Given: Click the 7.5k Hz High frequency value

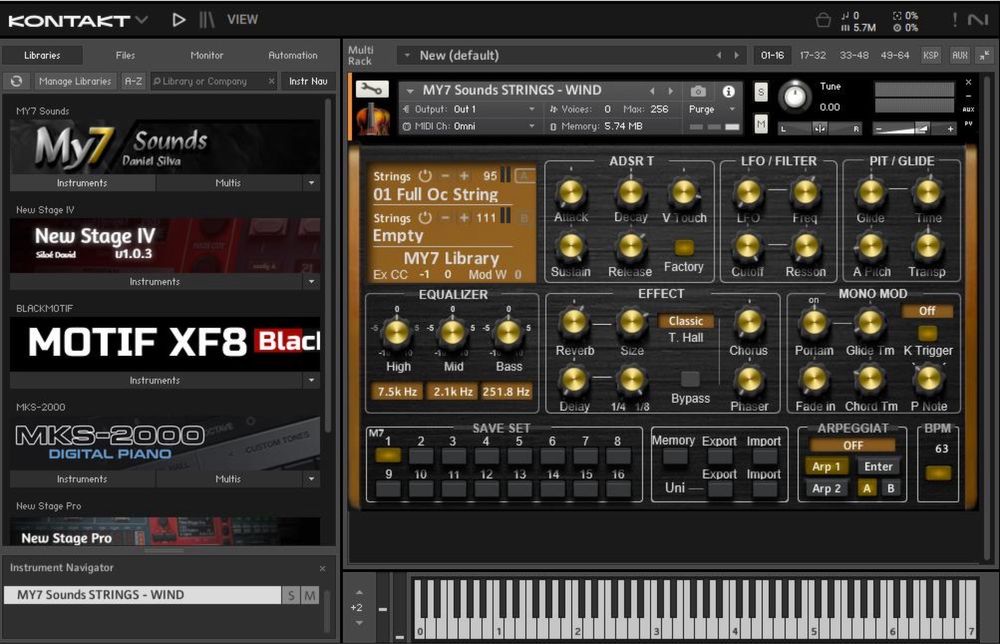Looking at the screenshot, I should (397, 392).
